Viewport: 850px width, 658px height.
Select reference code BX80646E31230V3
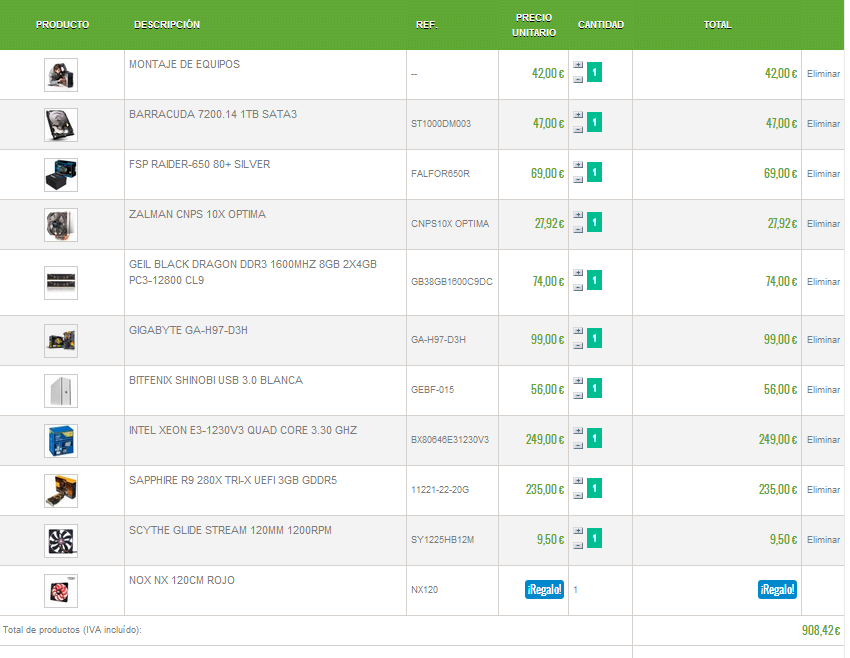click(x=450, y=440)
